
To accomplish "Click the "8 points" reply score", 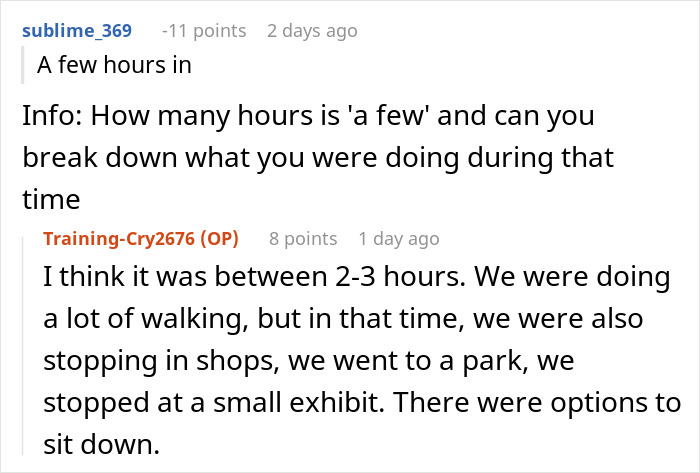I will [303, 239].
